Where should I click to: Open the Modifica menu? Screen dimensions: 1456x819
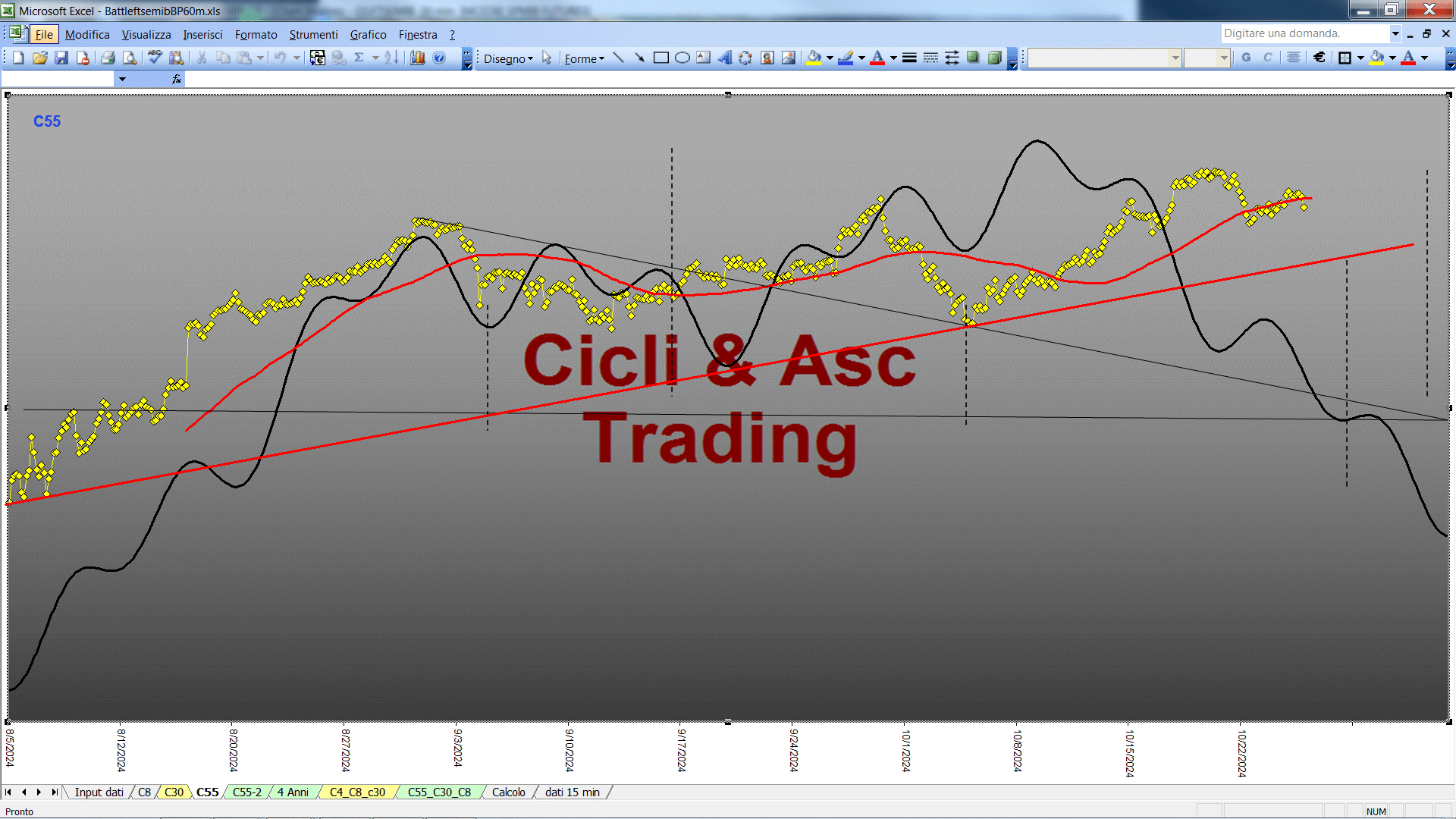pyautogui.click(x=87, y=35)
